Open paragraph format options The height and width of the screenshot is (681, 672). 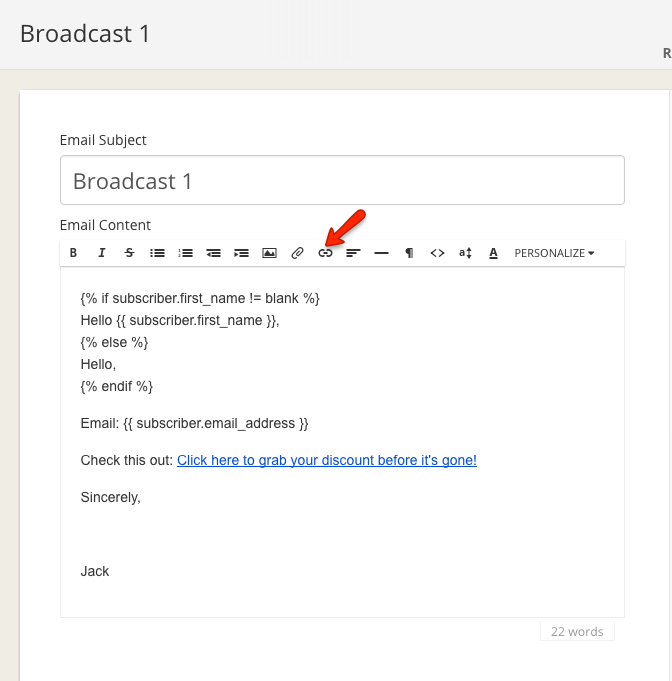pyautogui.click(x=409, y=253)
